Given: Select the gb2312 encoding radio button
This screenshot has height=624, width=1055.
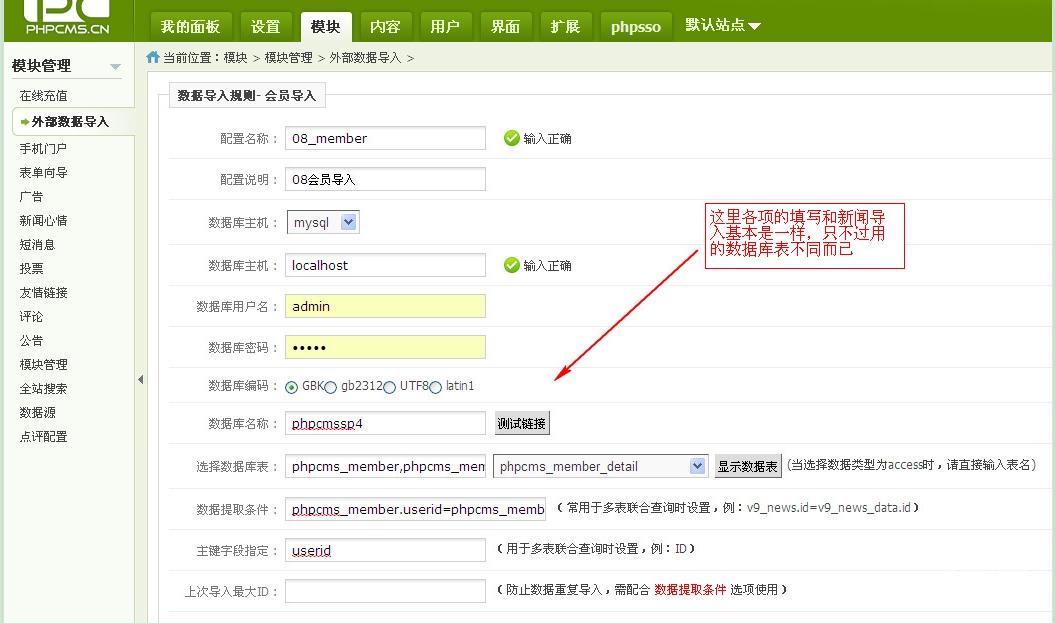Looking at the screenshot, I should click(330, 387).
